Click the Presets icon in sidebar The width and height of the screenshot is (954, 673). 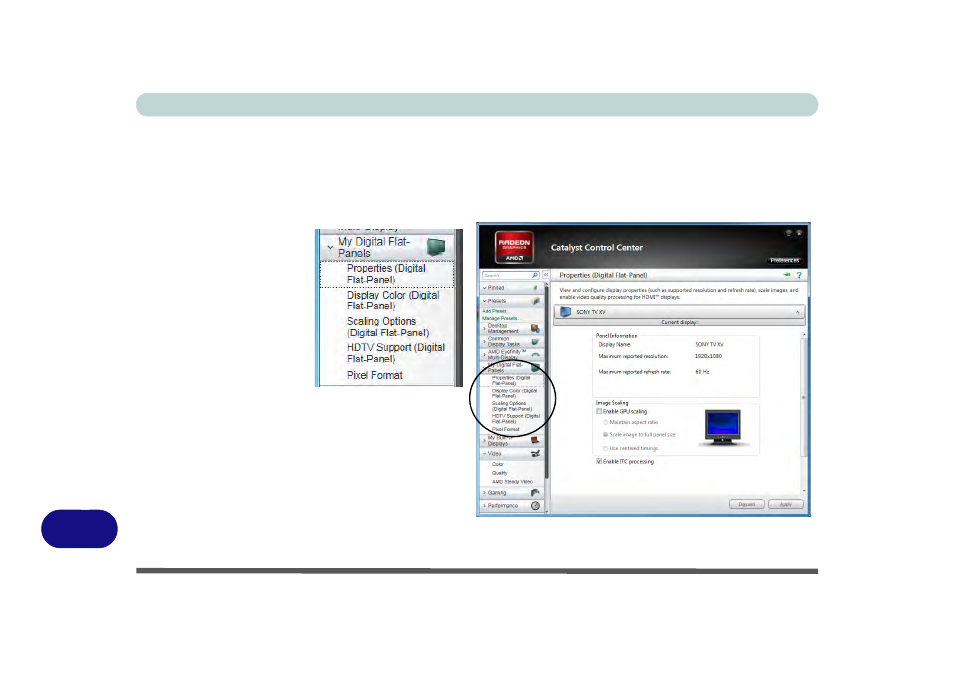tap(535, 301)
